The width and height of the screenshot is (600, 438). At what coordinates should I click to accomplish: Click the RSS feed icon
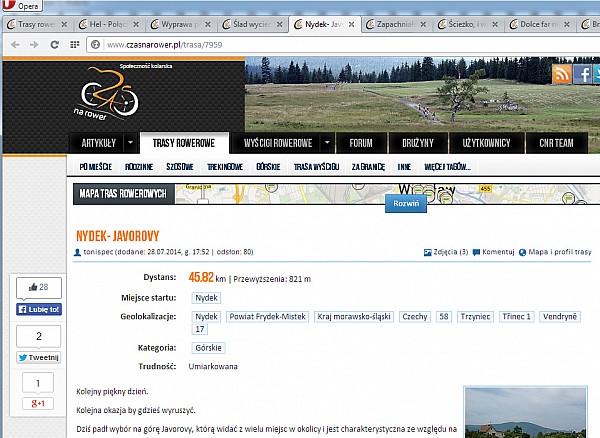(x=561, y=75)
